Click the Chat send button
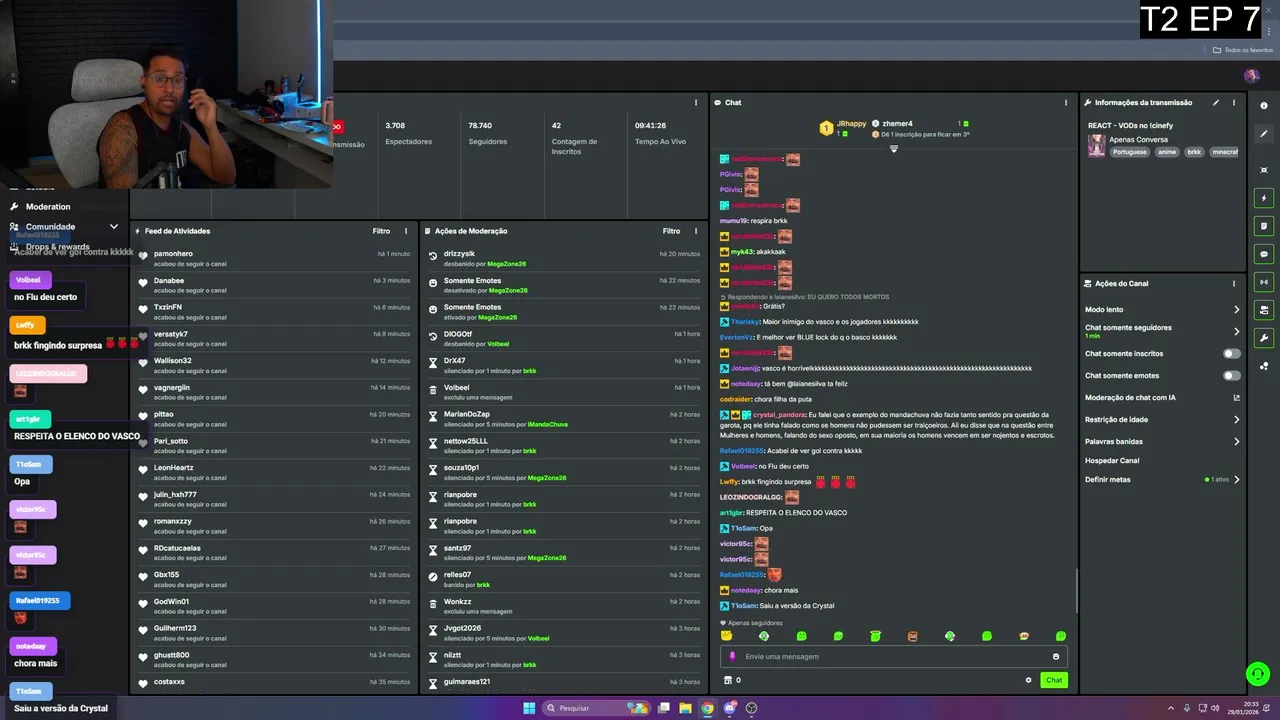 (1054, 680)
